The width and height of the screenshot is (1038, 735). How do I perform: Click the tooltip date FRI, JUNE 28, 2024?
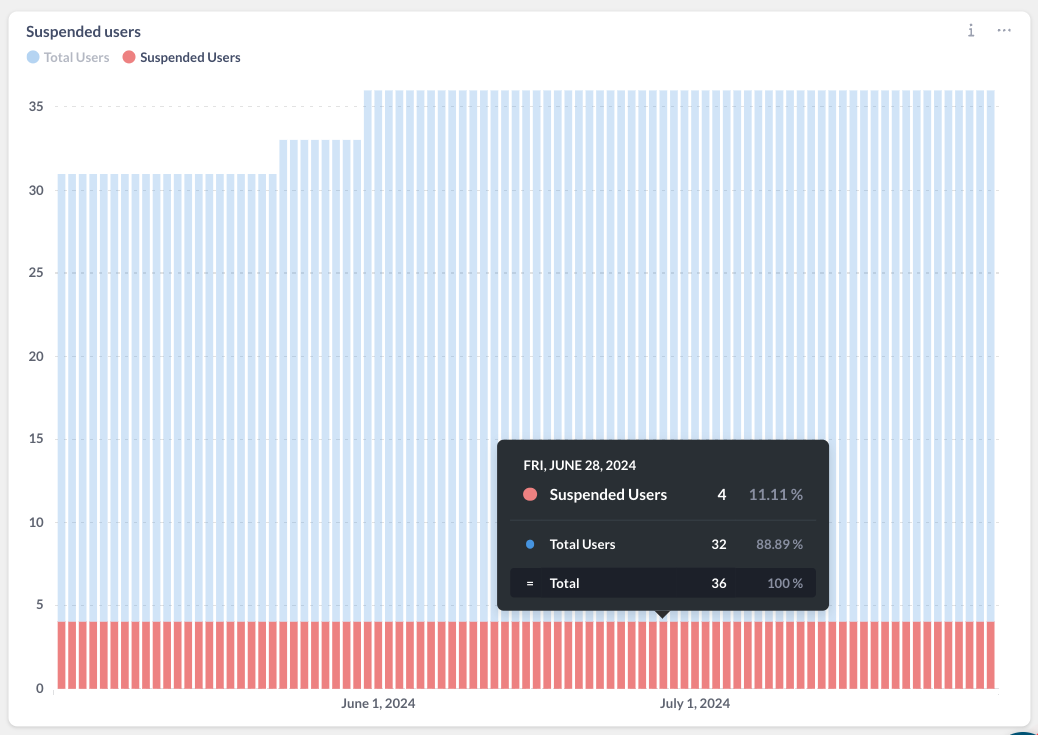coord(579,466)
